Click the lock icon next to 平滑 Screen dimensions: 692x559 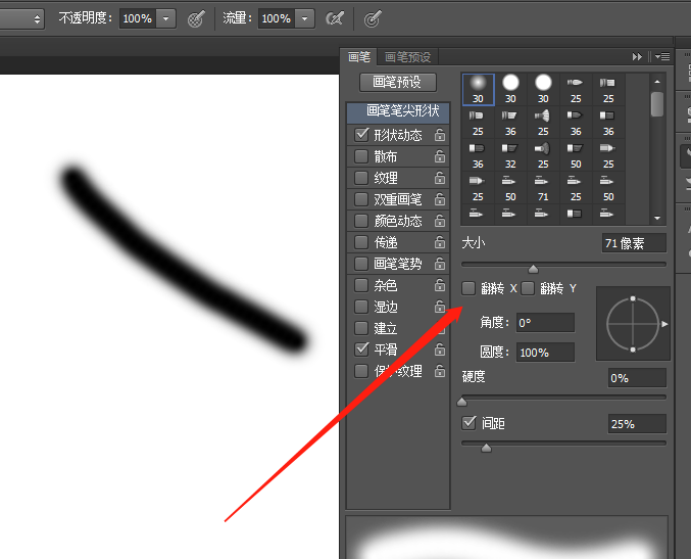coord(439,350)
